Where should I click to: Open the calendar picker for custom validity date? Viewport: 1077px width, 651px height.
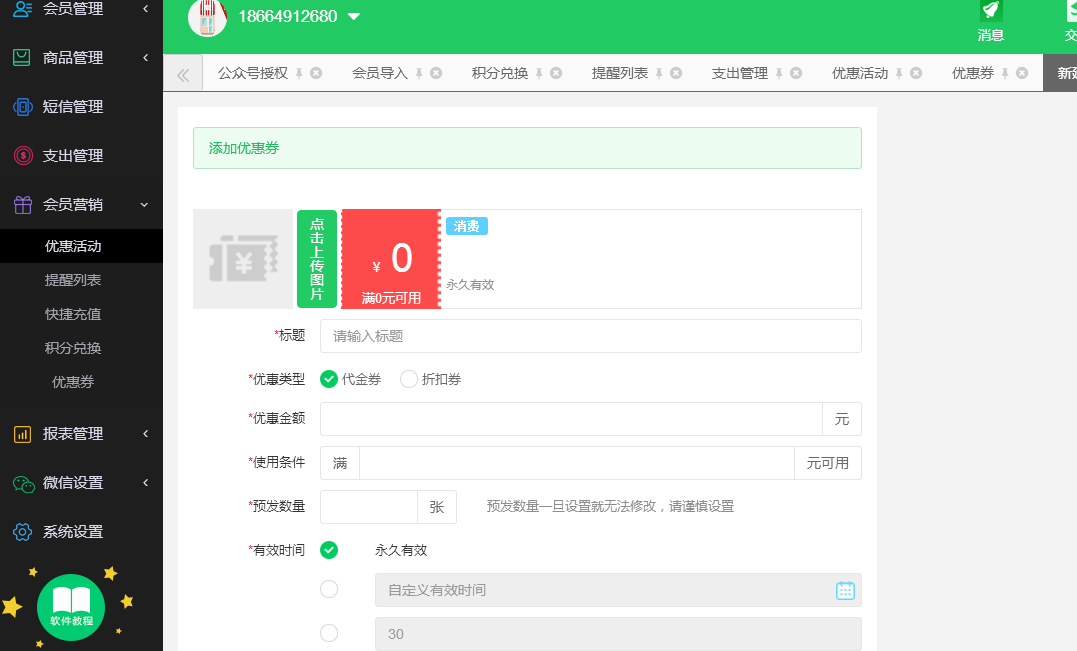point(845,590)
